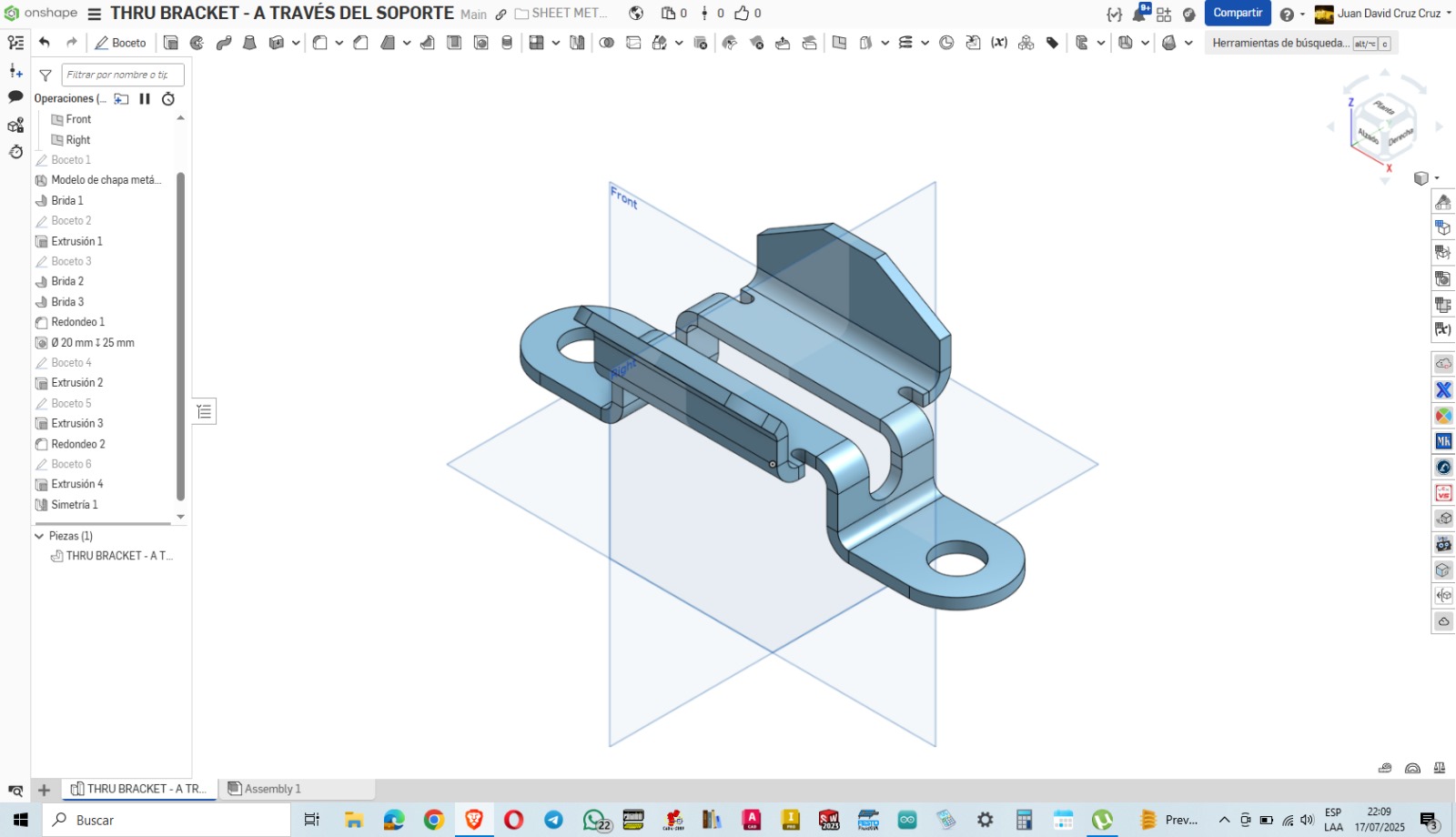Select the Right plane item
The image size is (1456, 837).
[x=77, y=140]
